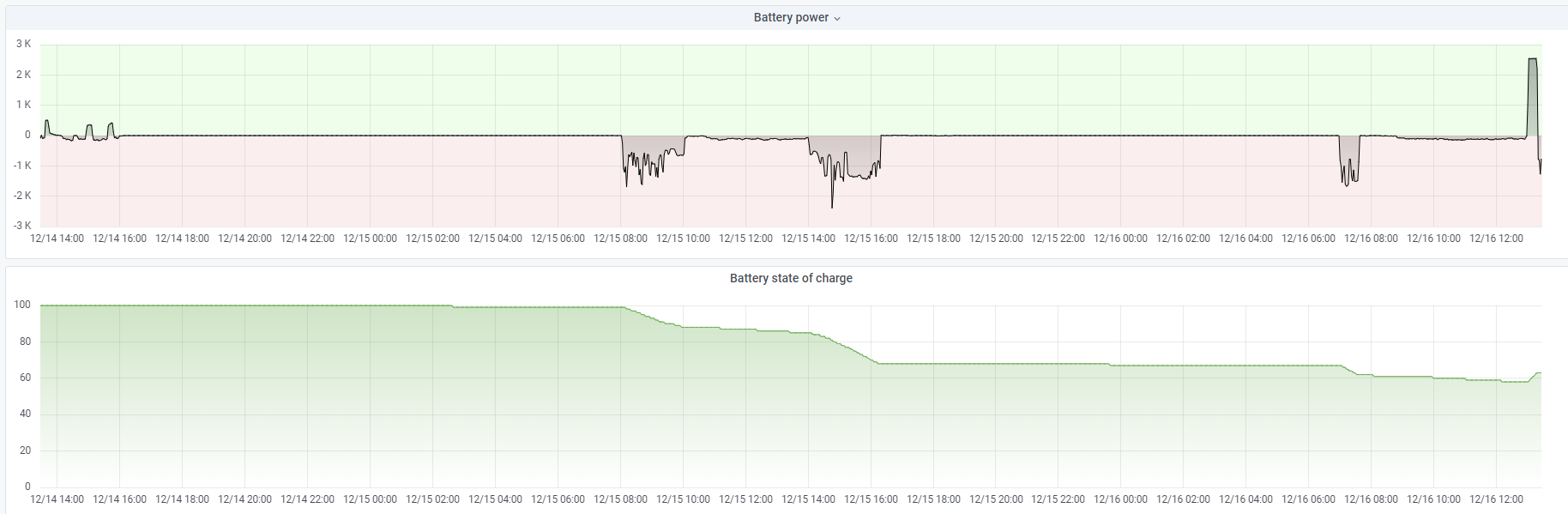Click the -2 K y-axis label in Battery power
1568x514 pixels.
pyautogui.click(x=21, y=196)
